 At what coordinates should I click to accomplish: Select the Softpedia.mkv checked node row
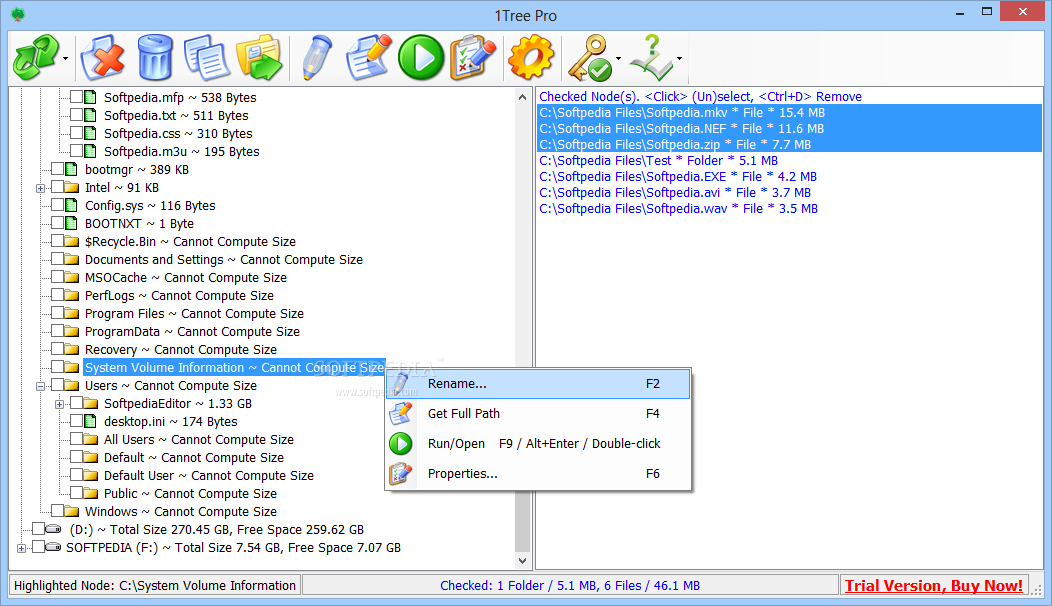pyautogui.click(x=790, y=113)
